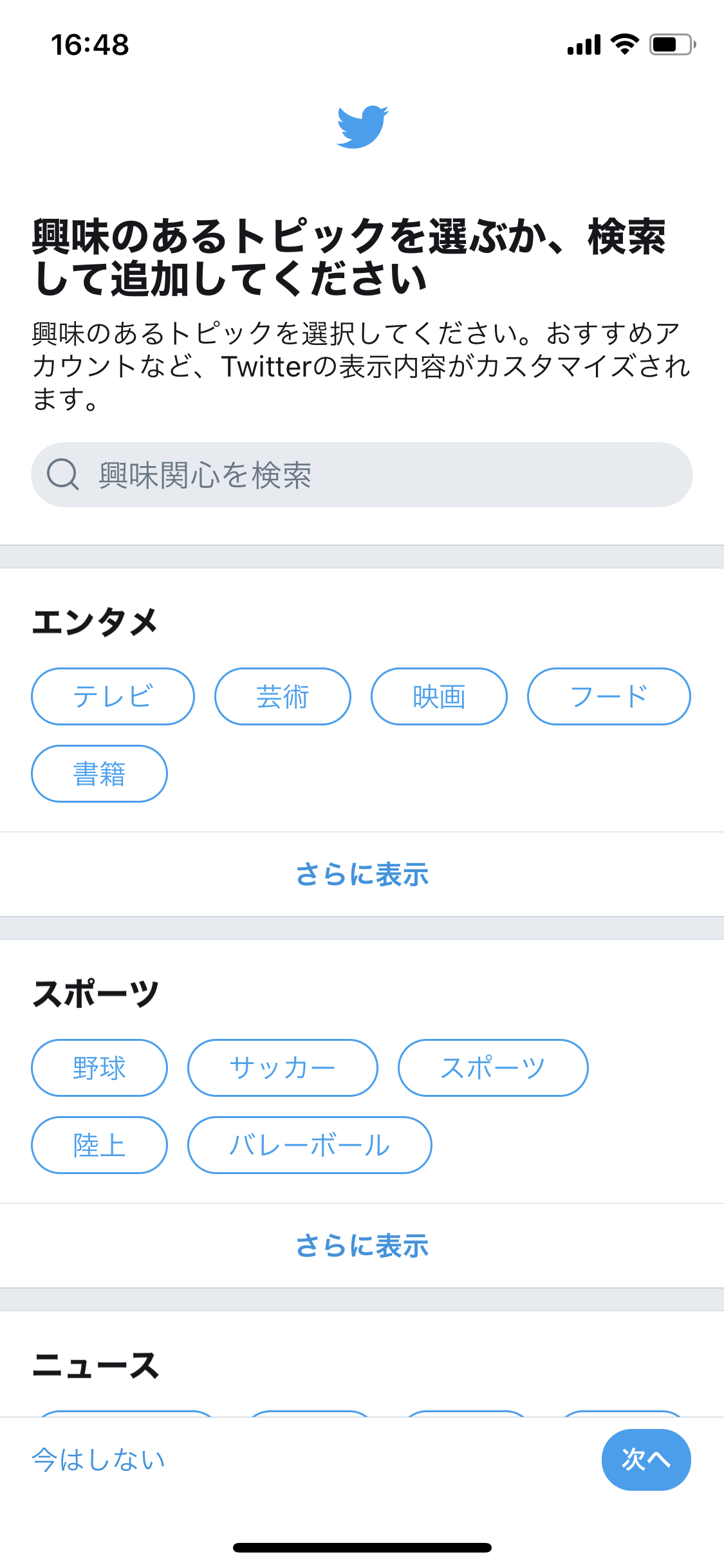Tap the Wi-Fi status icon
Image resolution: width=724 pixels, height=1568 pixels.
click(624, 44)
